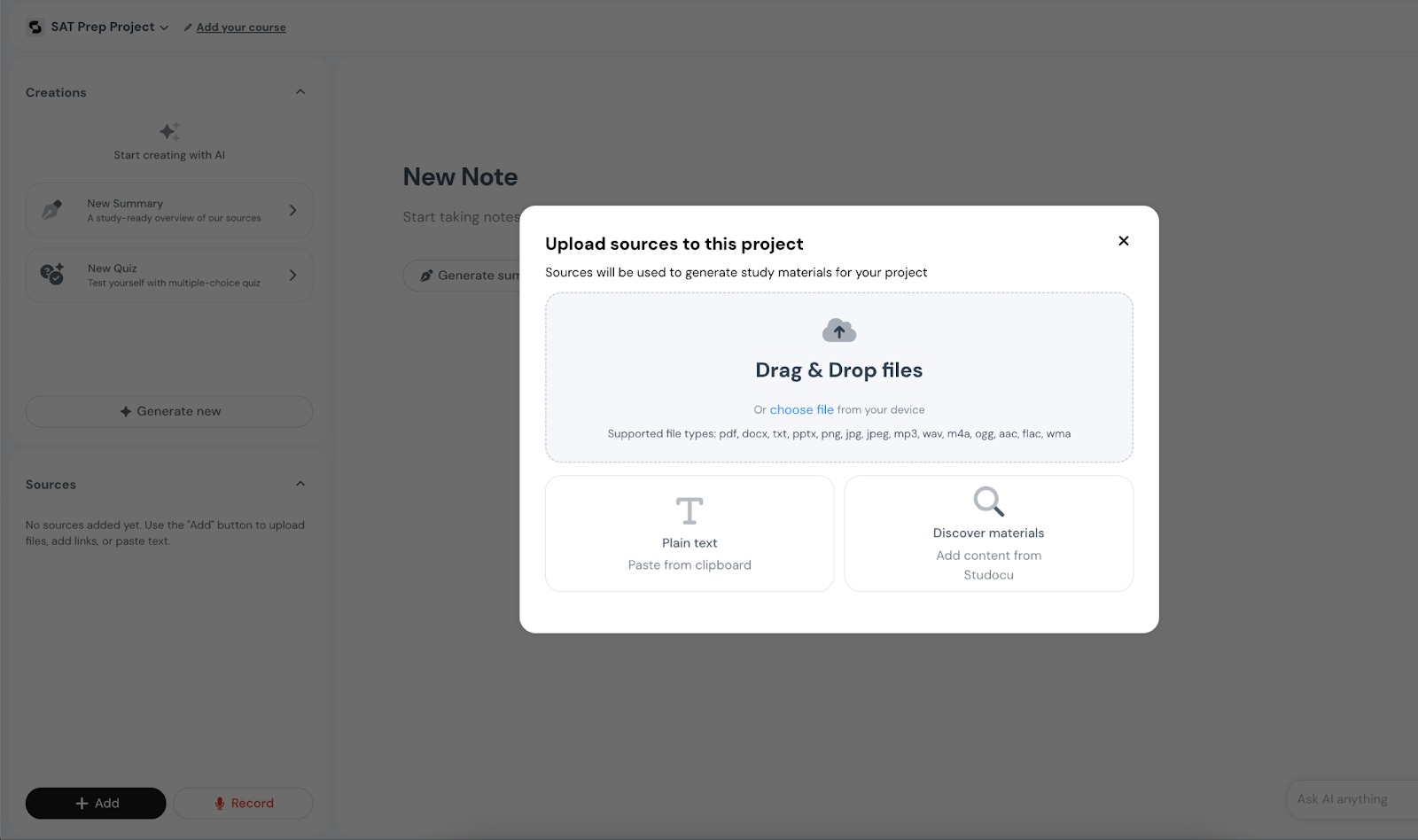Screen dimensions: 1418x840
Task: Click the sparkle icon above Start creating
Action: [x=169, y=132]
